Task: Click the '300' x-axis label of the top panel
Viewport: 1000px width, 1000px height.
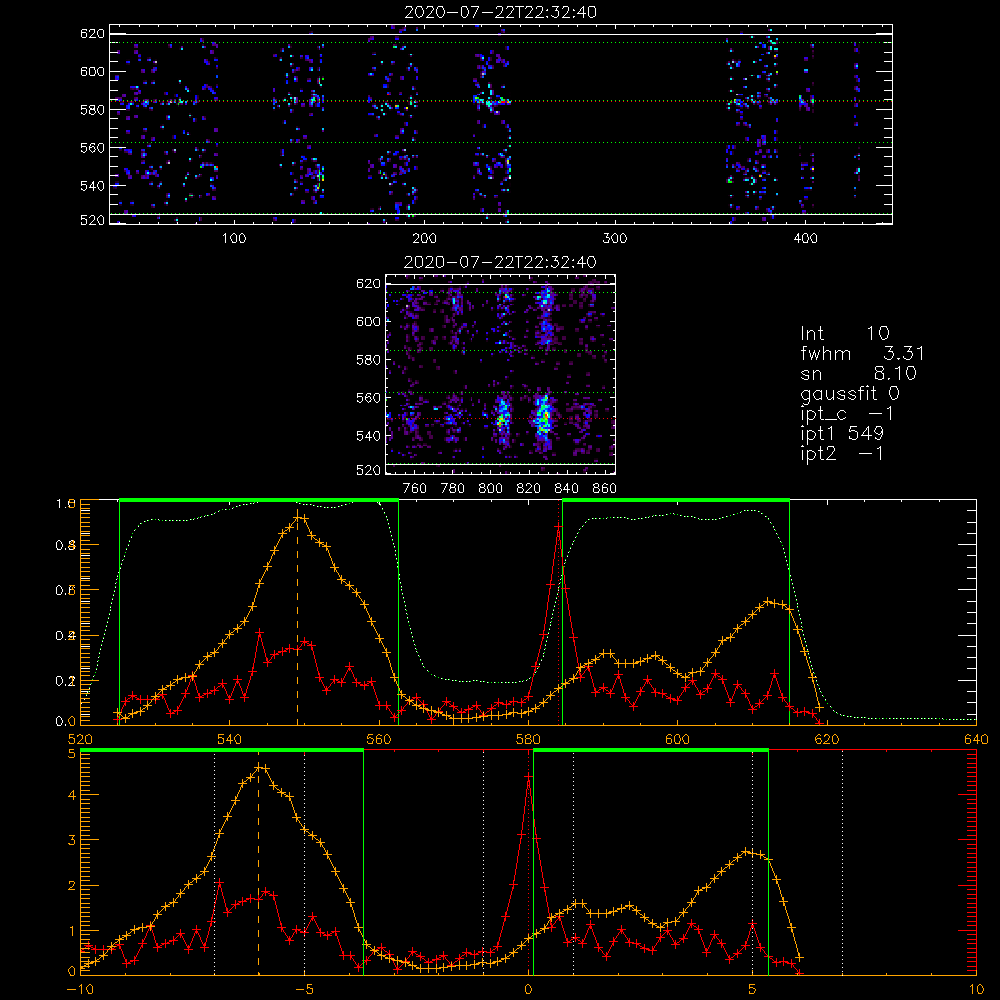Action: click(x=615, y=239)
